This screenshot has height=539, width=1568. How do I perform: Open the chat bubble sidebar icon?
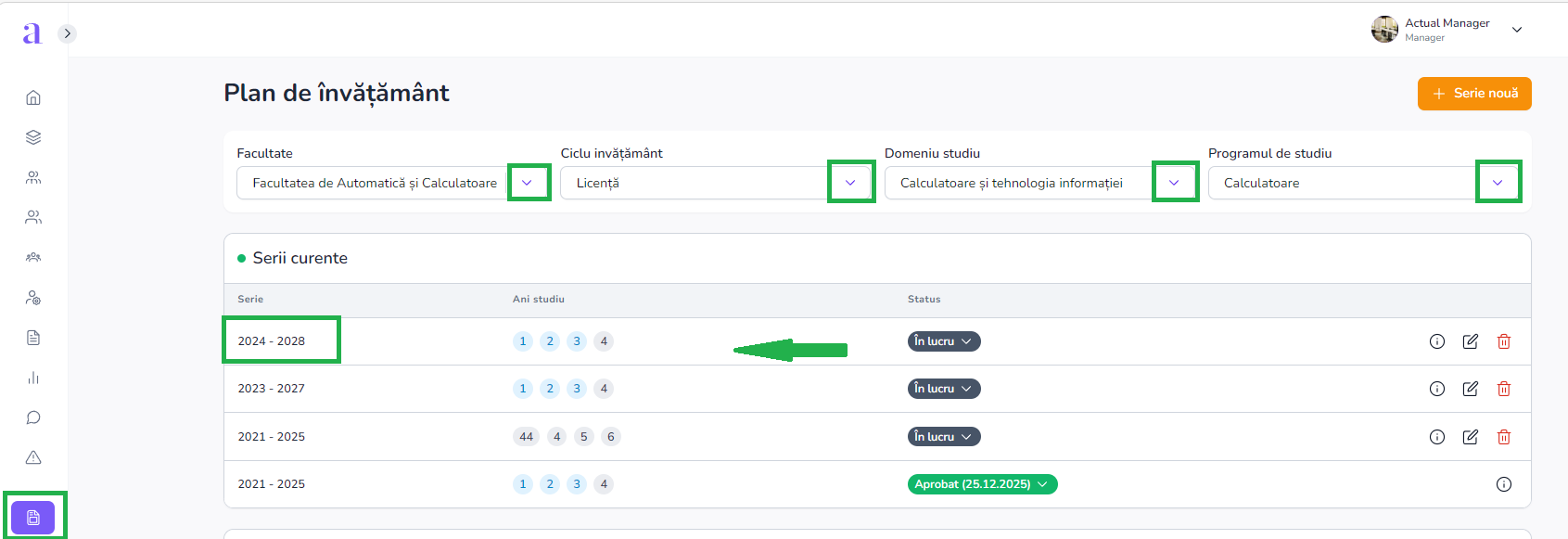(33, 417)
